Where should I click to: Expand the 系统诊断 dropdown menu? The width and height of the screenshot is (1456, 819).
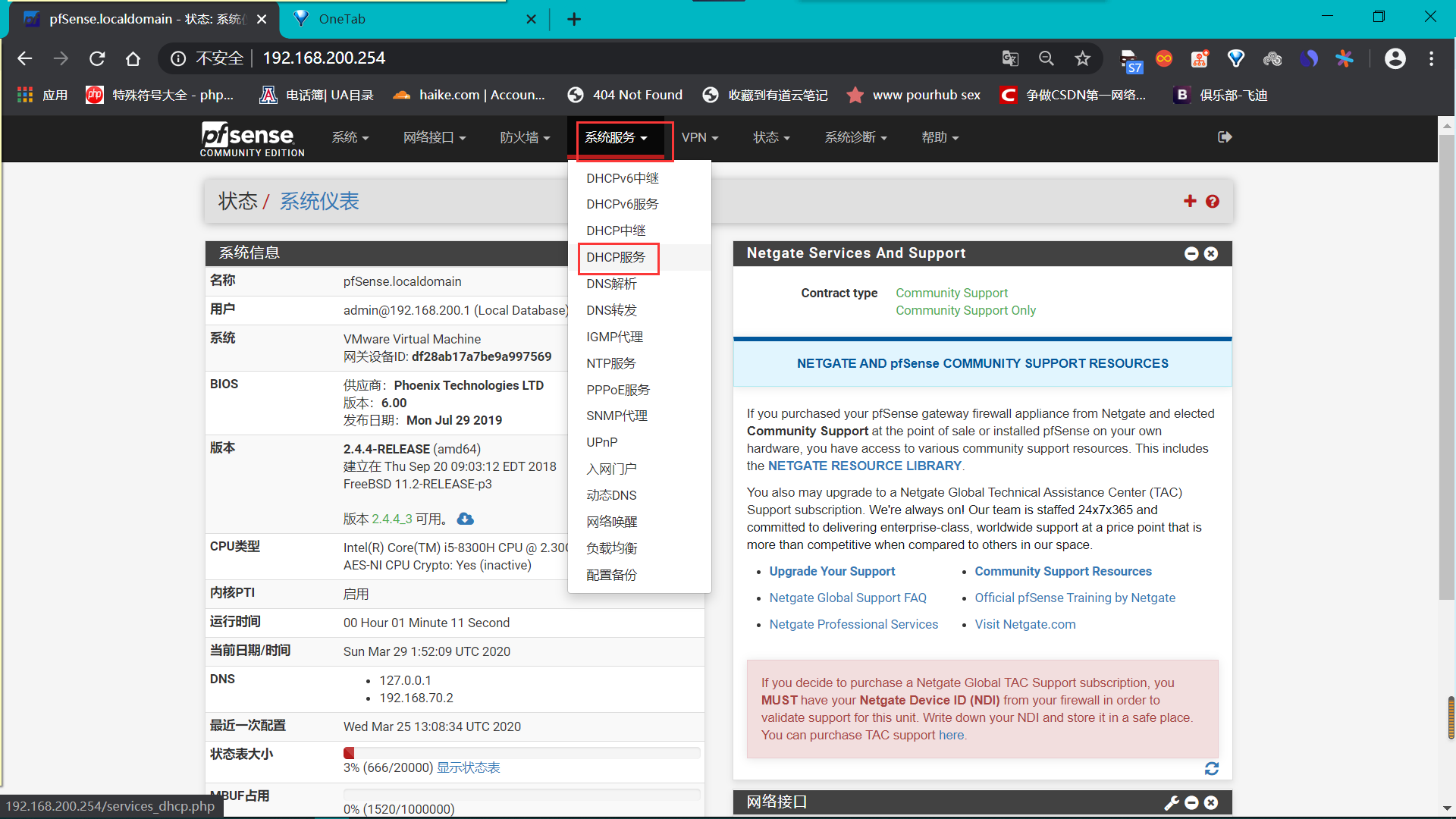pyautogui.click(x=855, y=137)
